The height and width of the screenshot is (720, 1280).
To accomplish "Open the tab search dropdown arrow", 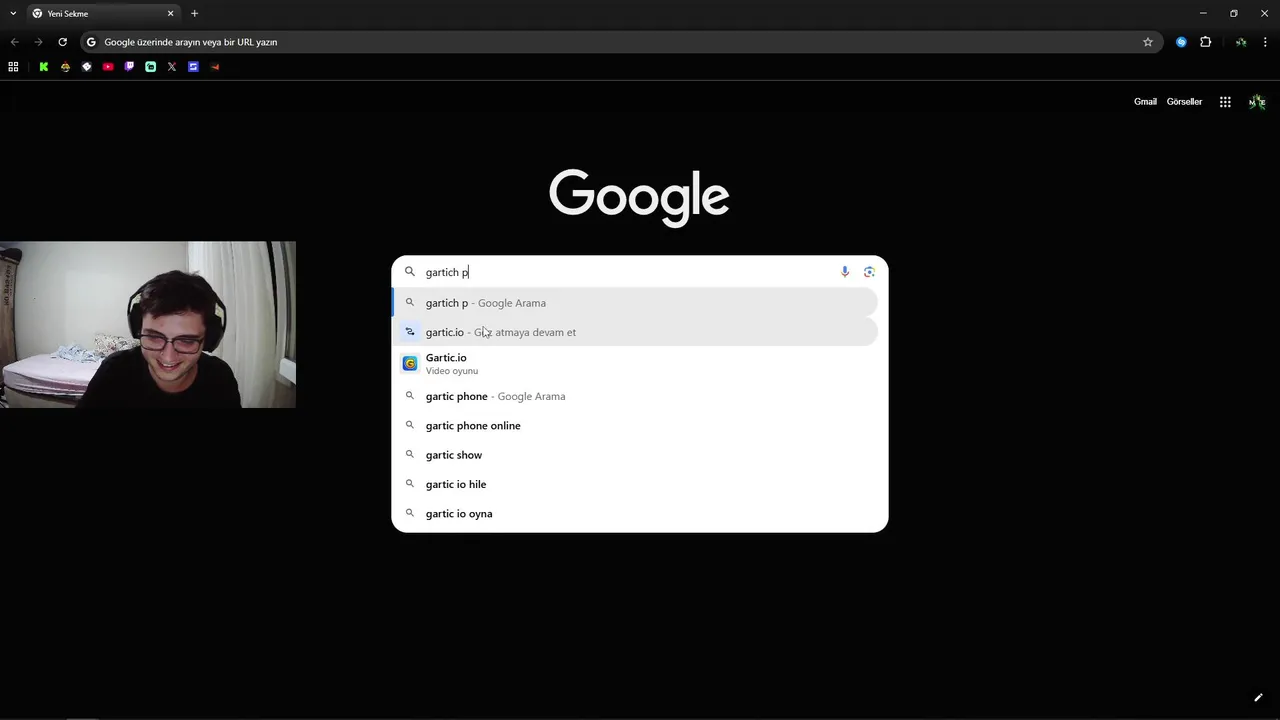I will tap(13, 13).
